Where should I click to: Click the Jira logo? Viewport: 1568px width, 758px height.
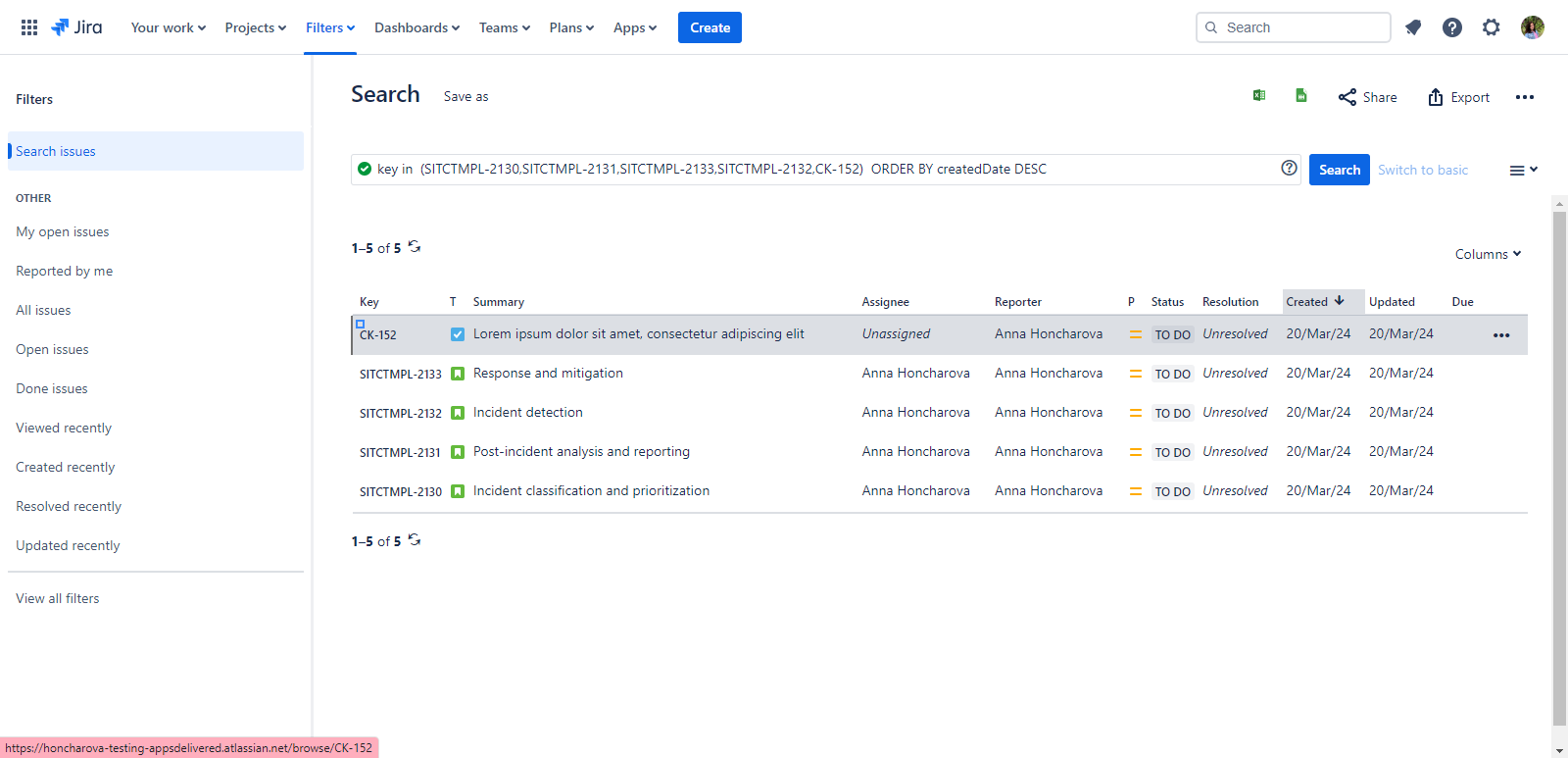click(x=76, y=27)
